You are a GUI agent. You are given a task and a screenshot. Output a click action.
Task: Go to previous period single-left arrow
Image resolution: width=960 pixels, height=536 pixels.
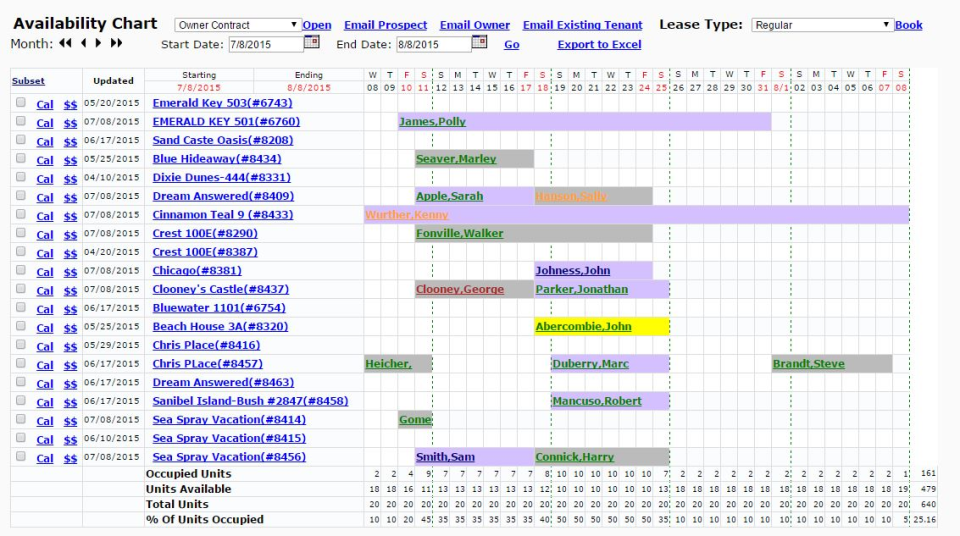pyautogui.click(x=83, y=43)
